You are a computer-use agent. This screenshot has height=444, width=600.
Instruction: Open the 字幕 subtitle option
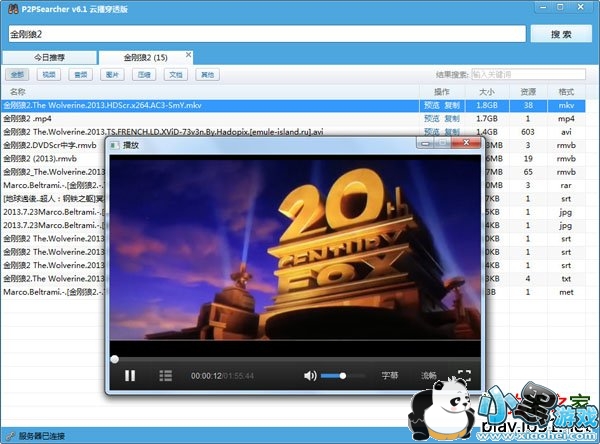point(390,375)
